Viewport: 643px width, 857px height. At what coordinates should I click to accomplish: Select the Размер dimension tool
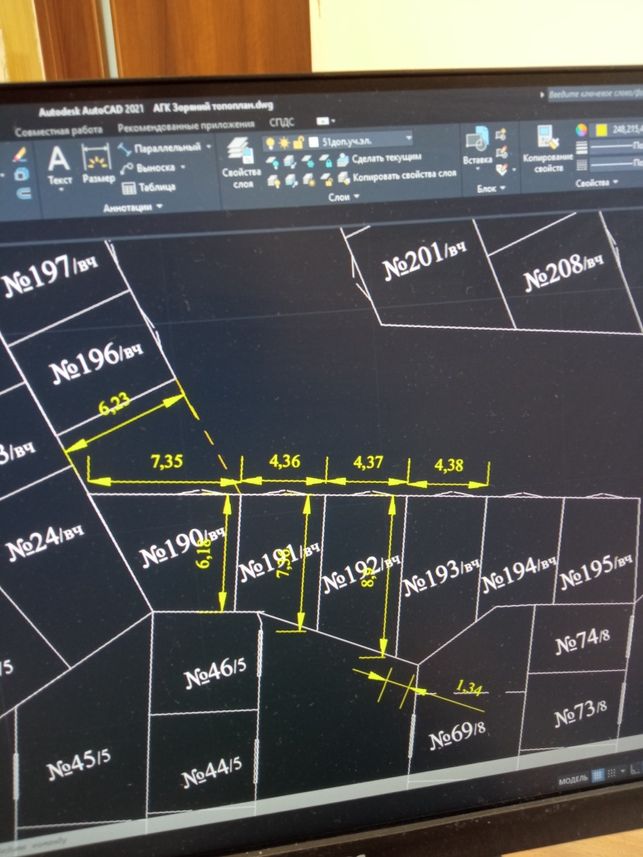pos(98,163)
